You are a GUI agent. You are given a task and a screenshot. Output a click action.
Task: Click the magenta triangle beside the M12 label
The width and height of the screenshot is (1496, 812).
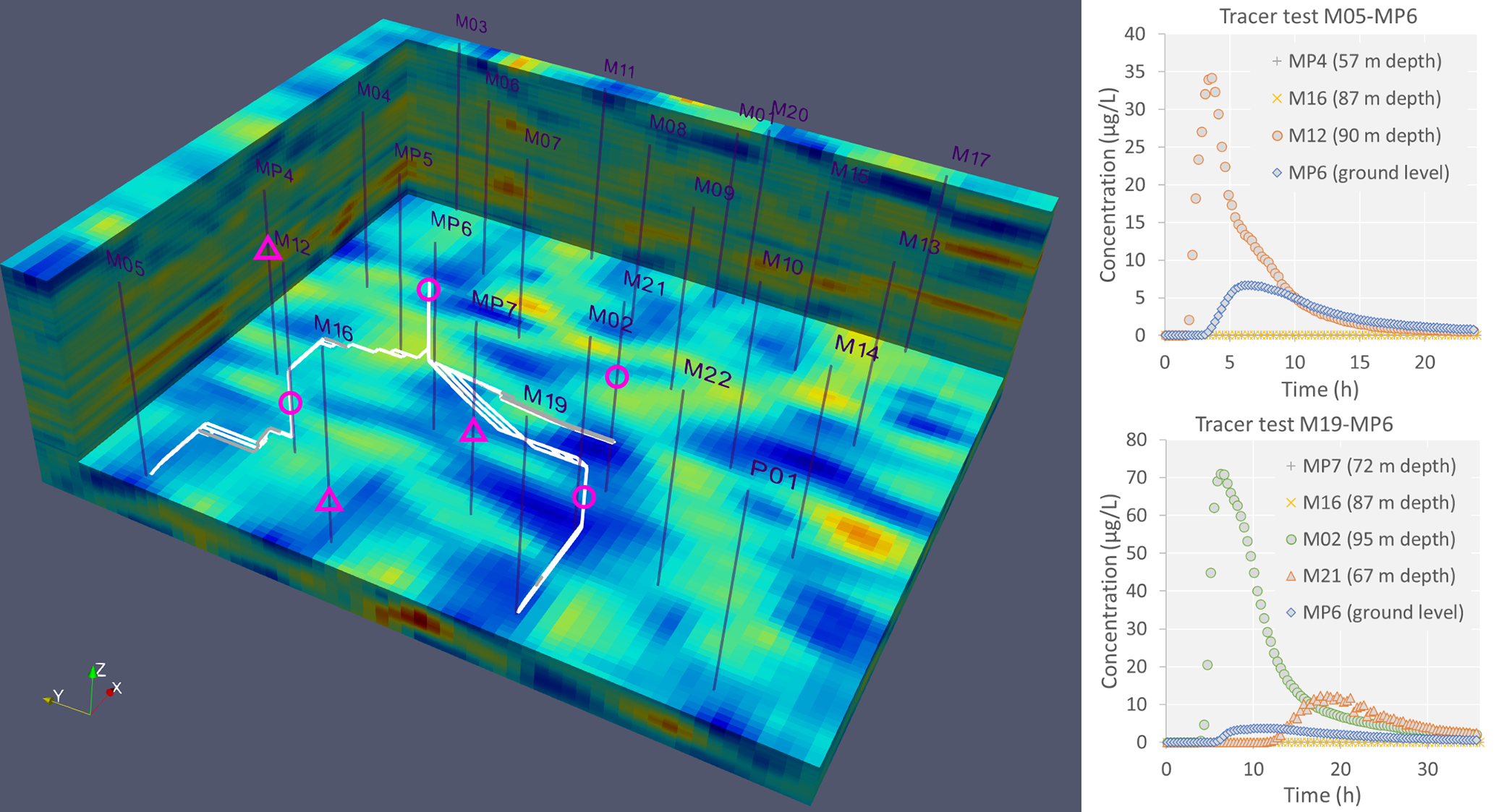[x=268, y=249]
